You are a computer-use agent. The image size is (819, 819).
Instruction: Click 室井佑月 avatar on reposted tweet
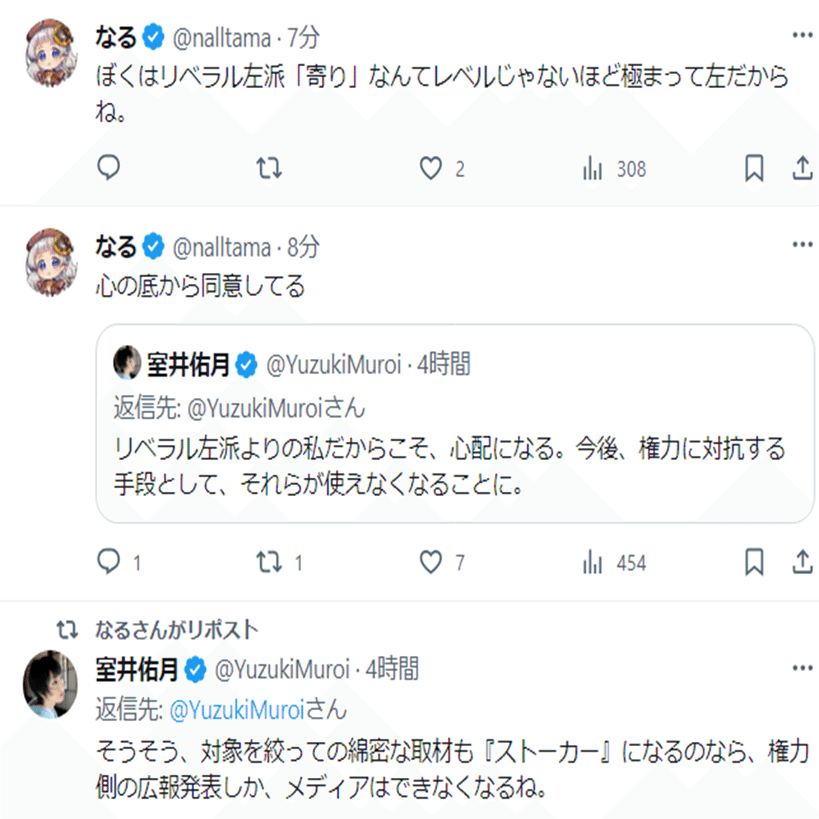pos(50,683)
